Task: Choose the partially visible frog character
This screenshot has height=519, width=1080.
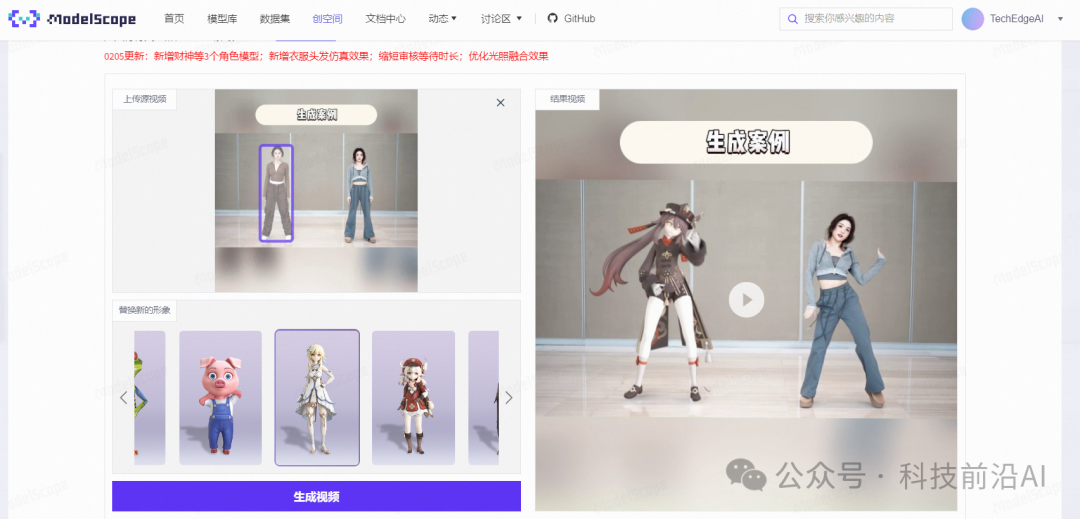Action: (x=149, y=398)
